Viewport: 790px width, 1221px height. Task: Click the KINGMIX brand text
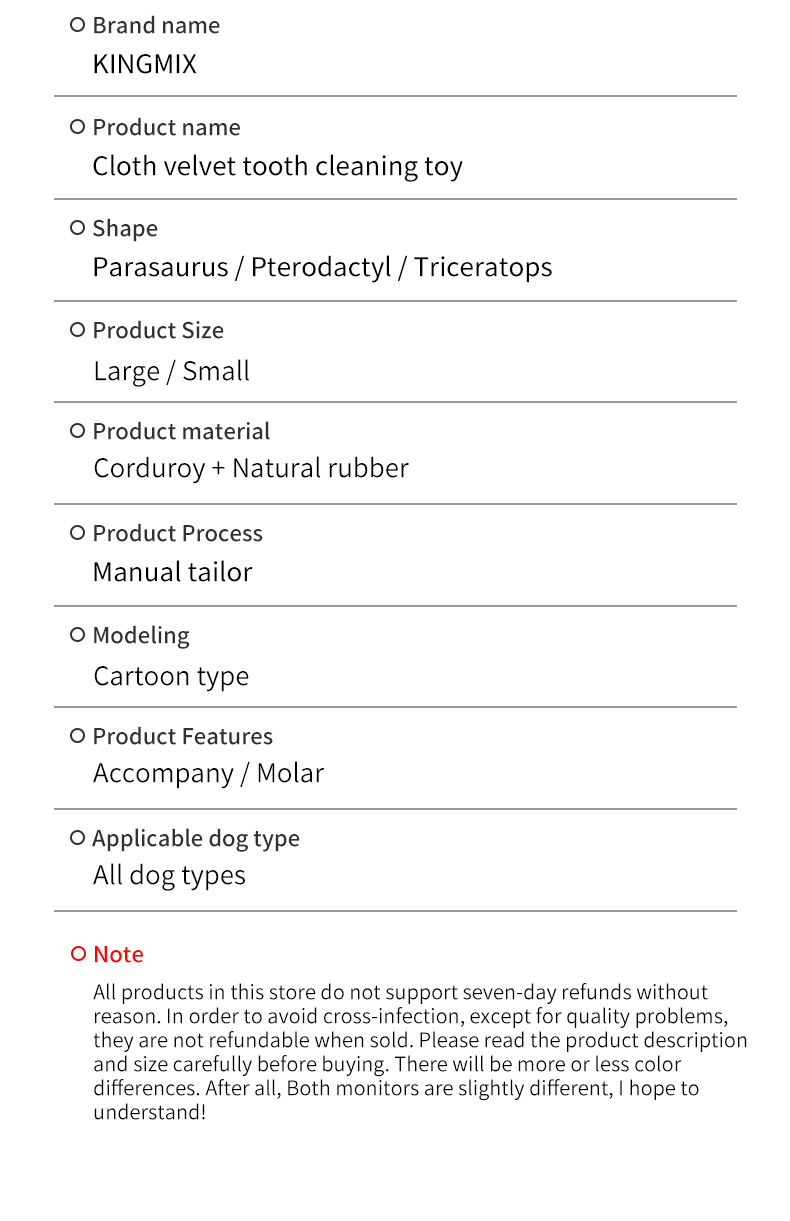pos(145,64)
